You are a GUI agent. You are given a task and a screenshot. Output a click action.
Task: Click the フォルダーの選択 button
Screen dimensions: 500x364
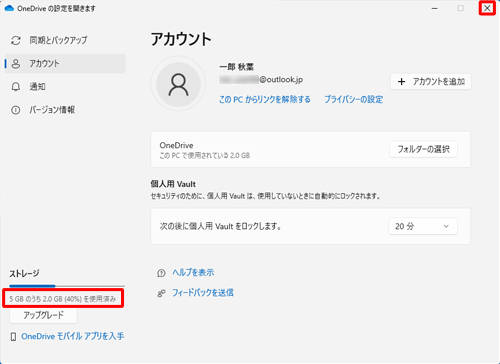point(423,149)
